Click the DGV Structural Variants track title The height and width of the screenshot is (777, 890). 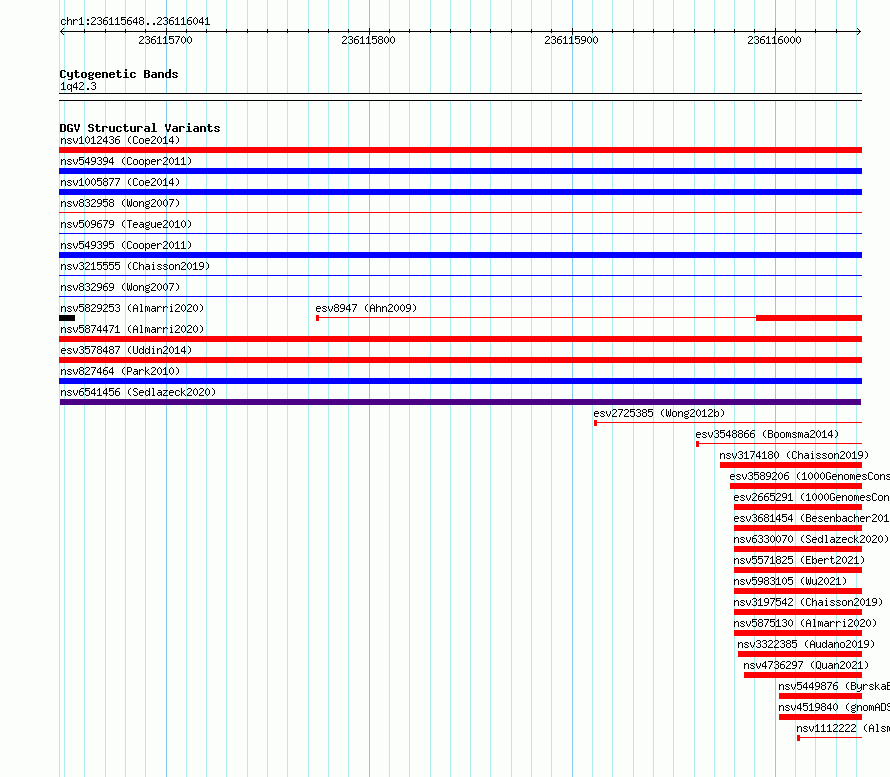point(140,128)
